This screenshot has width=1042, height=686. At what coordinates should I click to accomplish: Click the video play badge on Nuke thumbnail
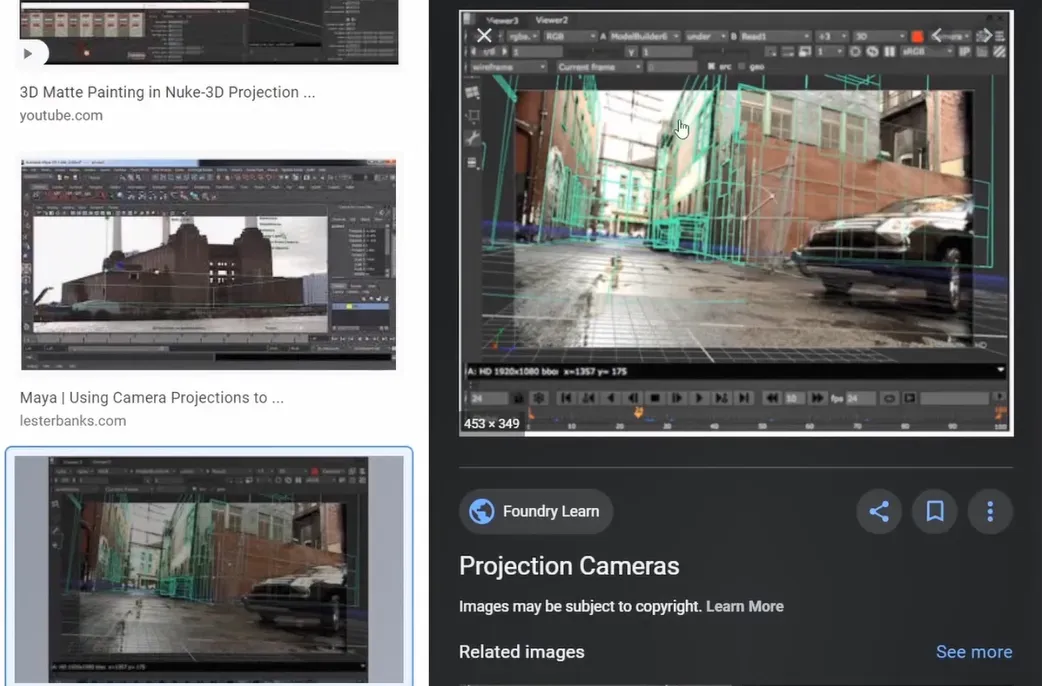(x=28, y=53)
